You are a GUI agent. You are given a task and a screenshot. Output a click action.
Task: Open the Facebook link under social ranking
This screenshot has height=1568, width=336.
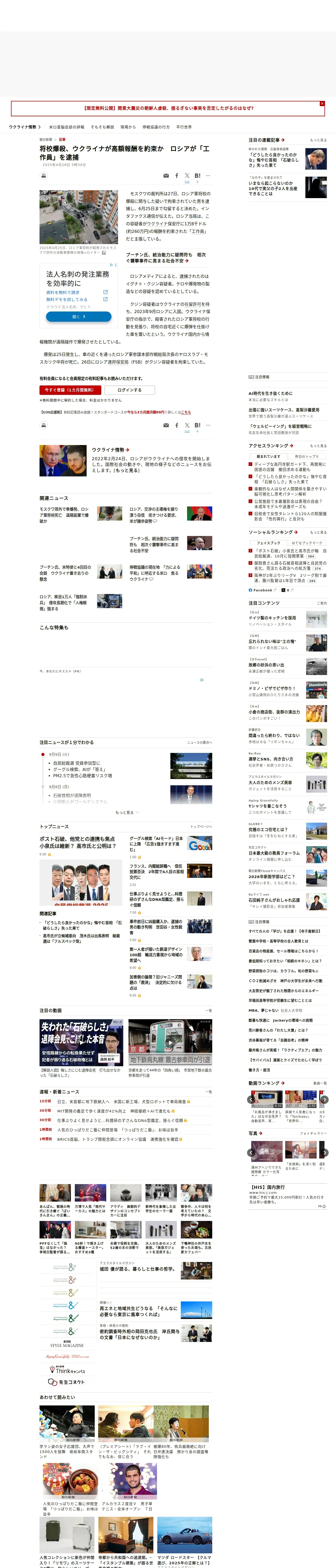click(x=262, y=590)
